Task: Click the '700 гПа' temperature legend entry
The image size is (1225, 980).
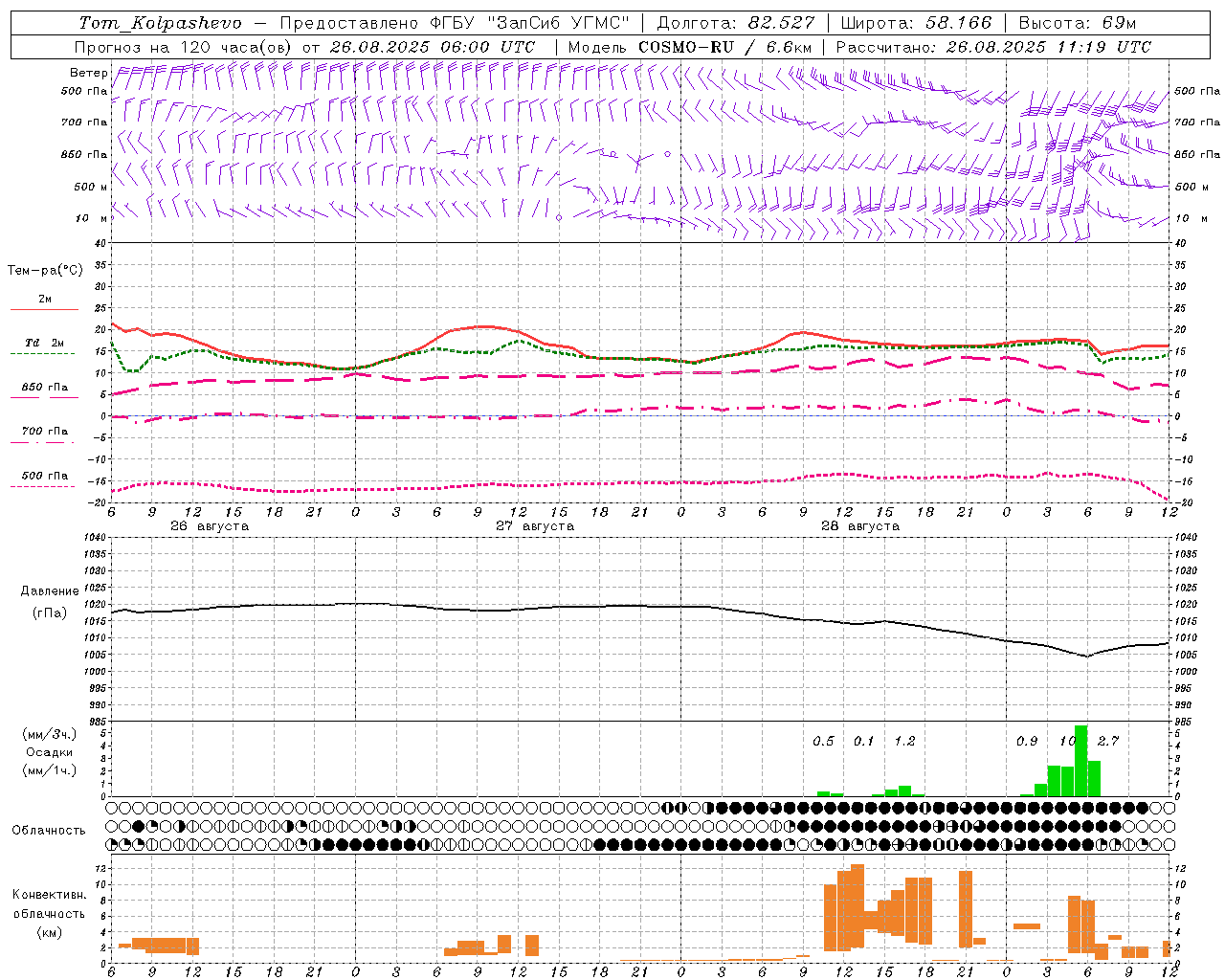Action: pos(44,431)
